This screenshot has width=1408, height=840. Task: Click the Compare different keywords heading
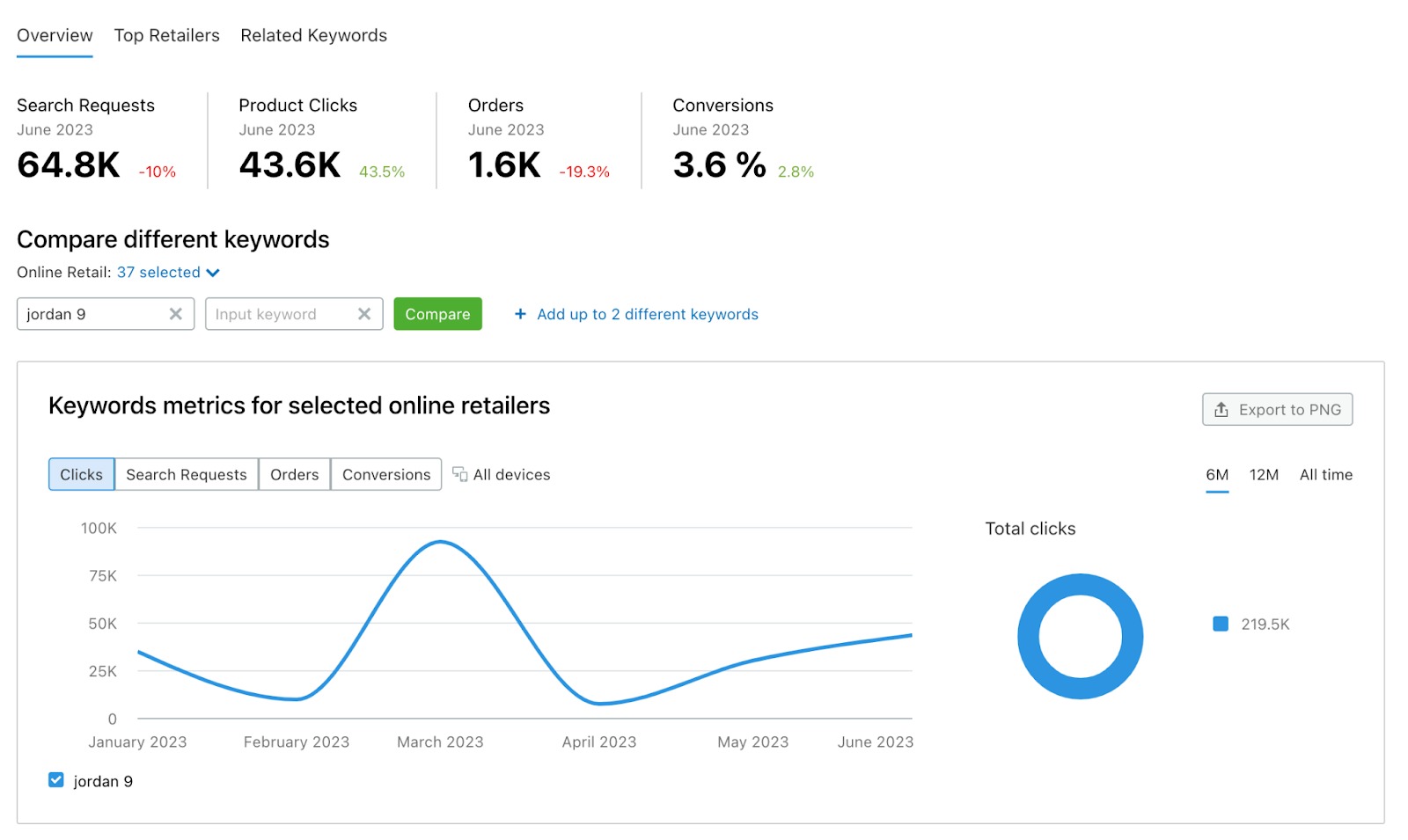click(173, 239)
